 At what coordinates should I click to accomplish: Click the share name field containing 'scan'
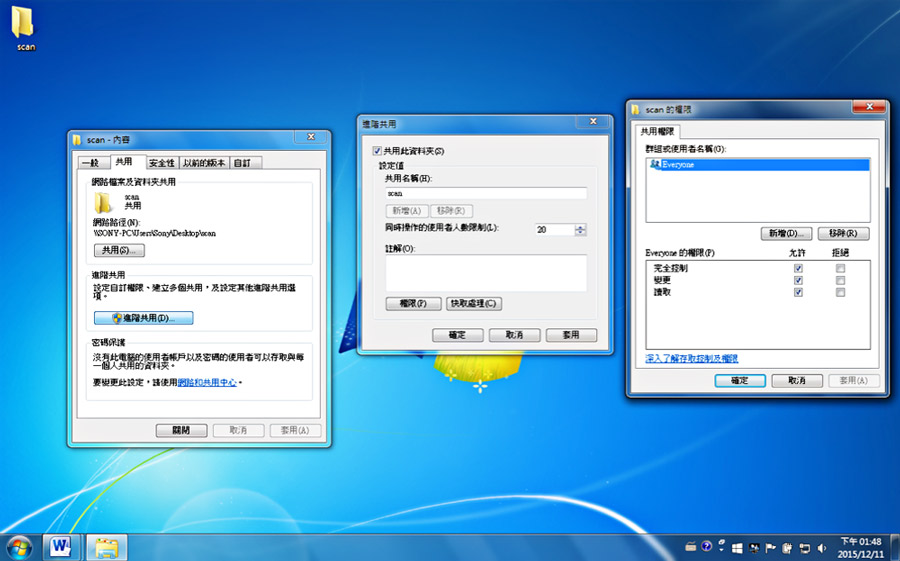[x=486, y=194]
